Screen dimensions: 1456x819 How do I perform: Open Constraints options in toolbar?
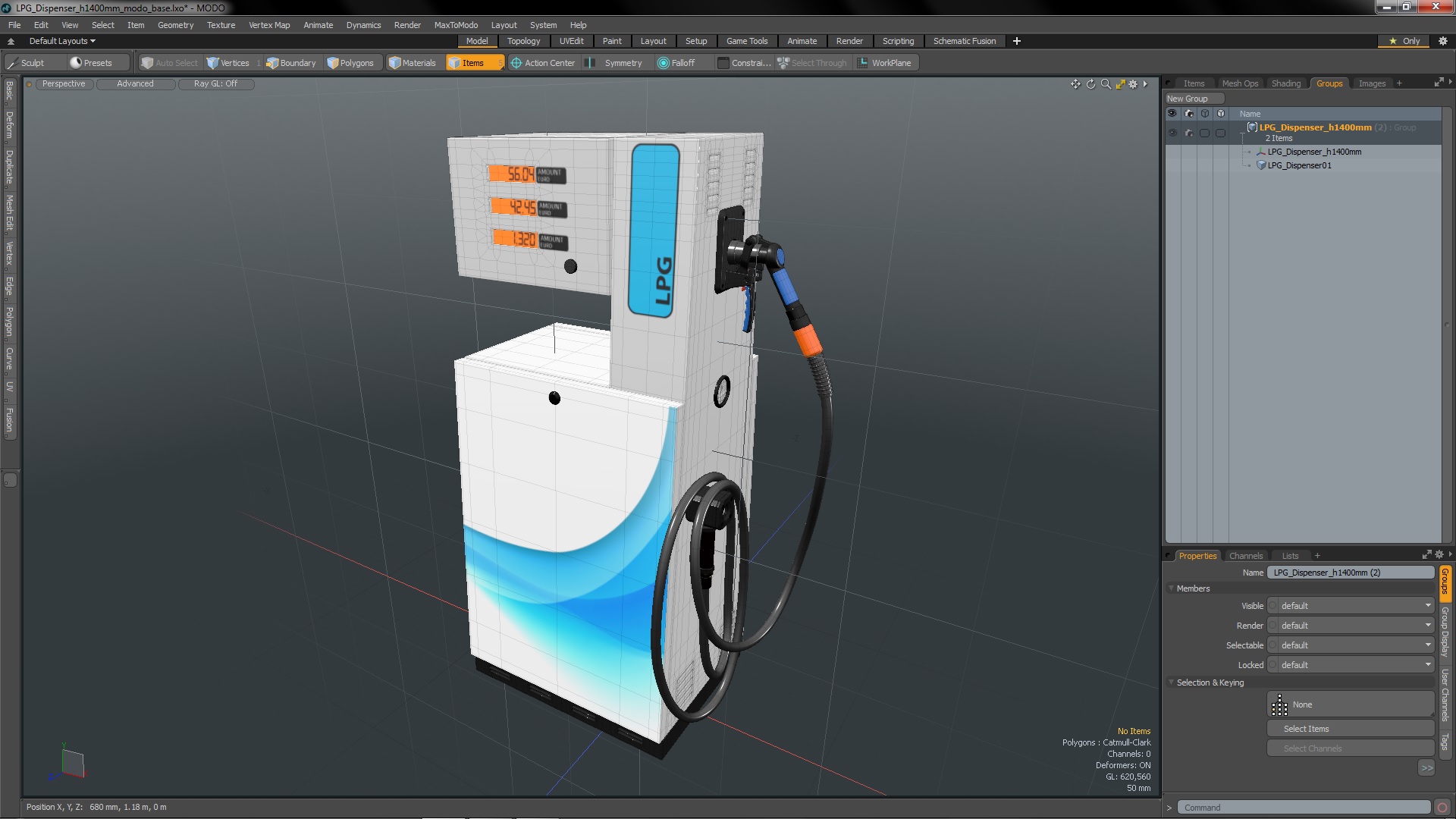(744, 63)
